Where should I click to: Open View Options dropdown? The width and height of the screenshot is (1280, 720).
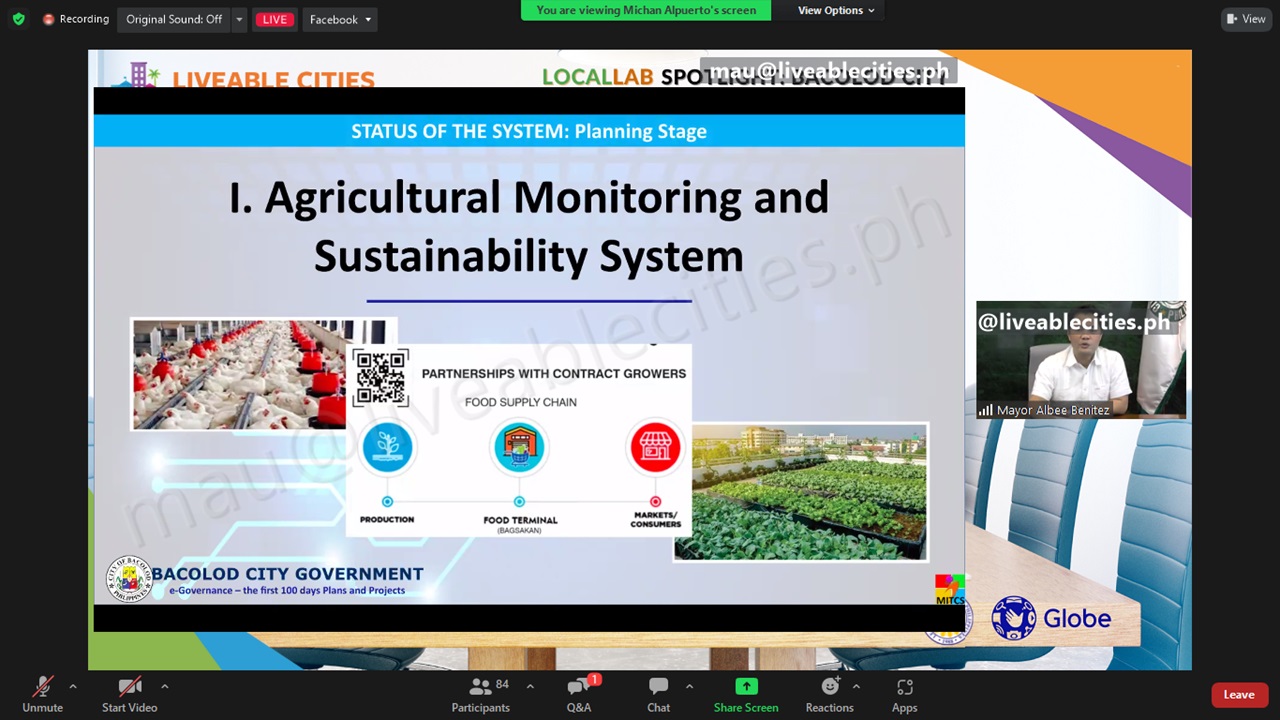point(836,10)
